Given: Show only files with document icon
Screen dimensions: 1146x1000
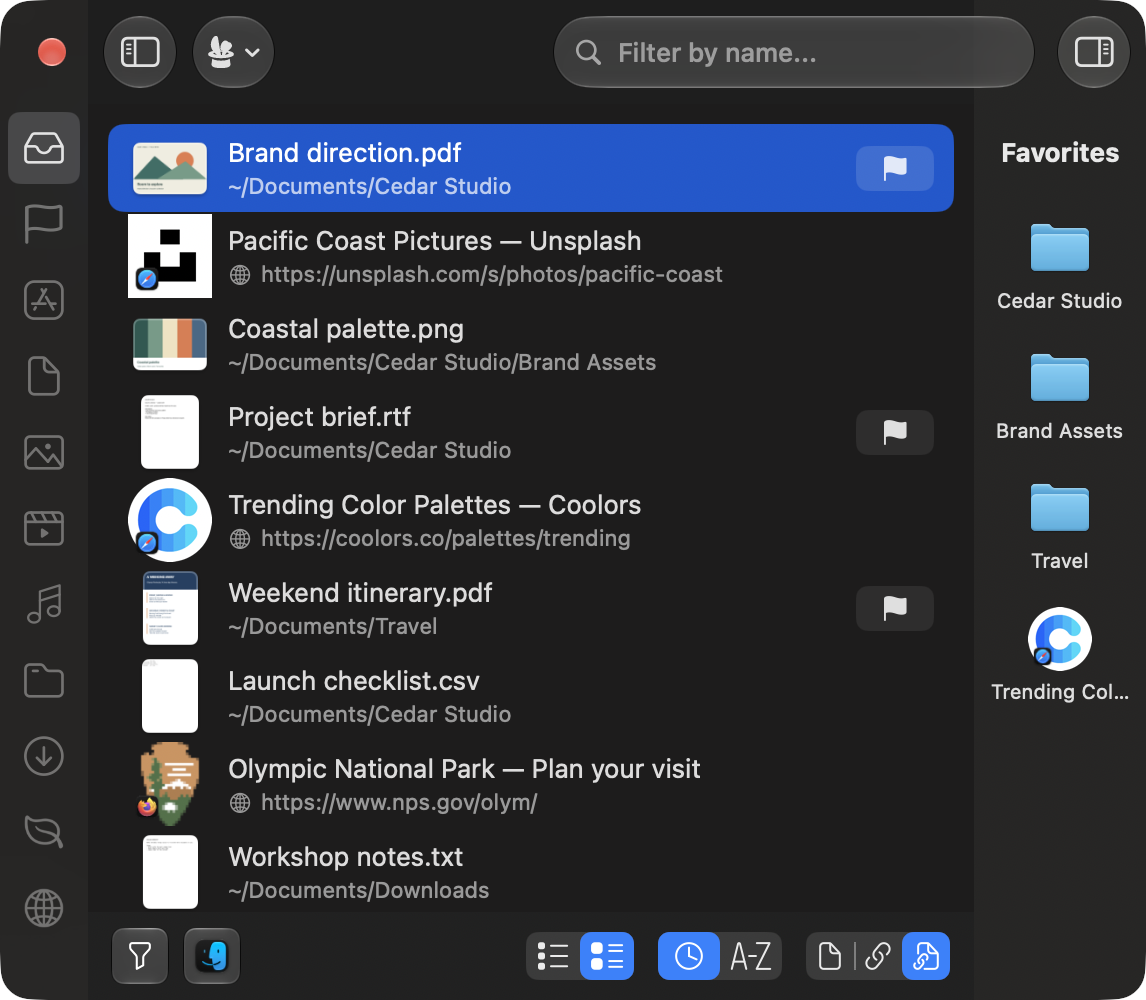Looking at the screenshot, I should [x=830, y=955].
